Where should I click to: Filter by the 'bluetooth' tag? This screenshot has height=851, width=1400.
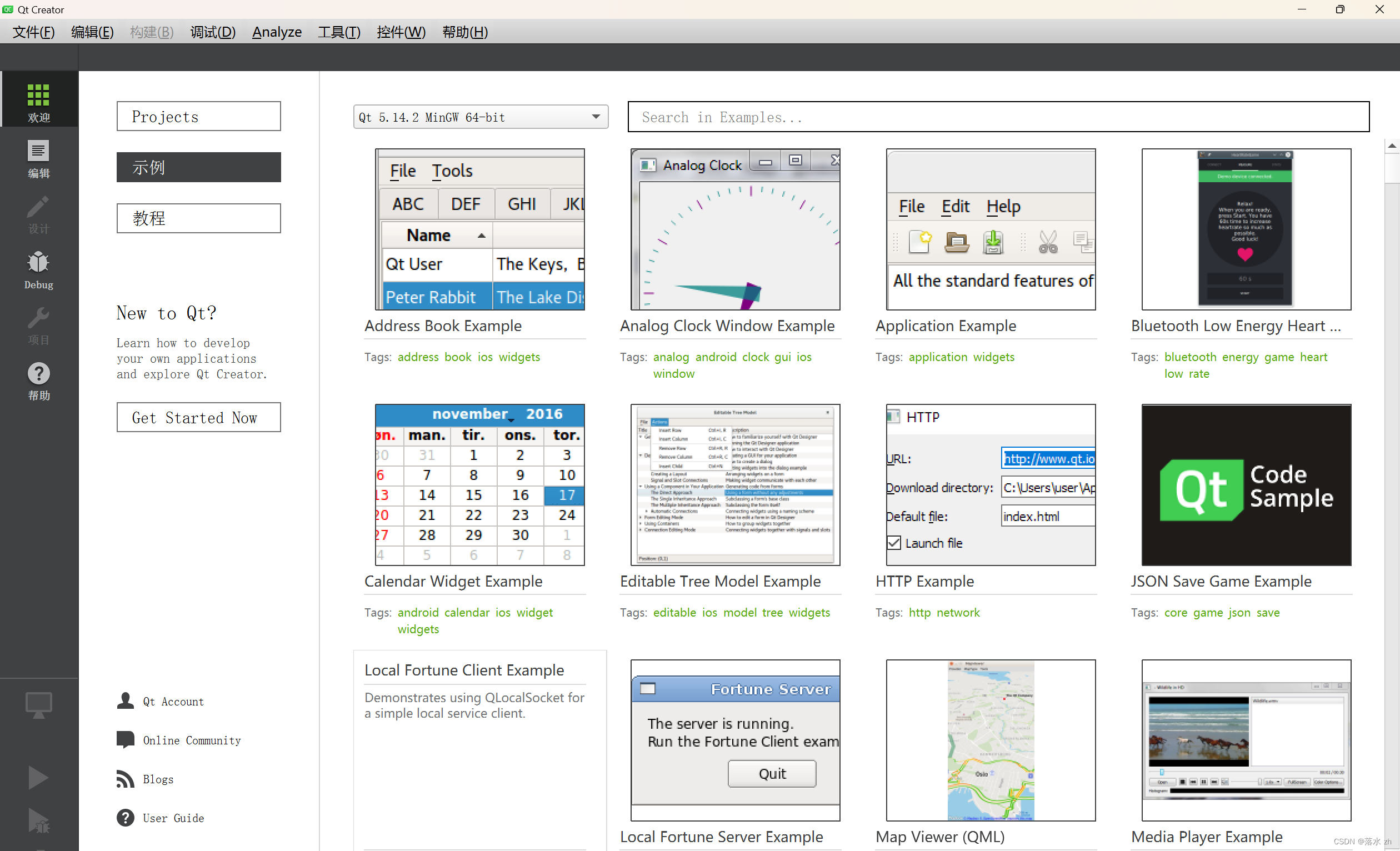[1190, 357]
